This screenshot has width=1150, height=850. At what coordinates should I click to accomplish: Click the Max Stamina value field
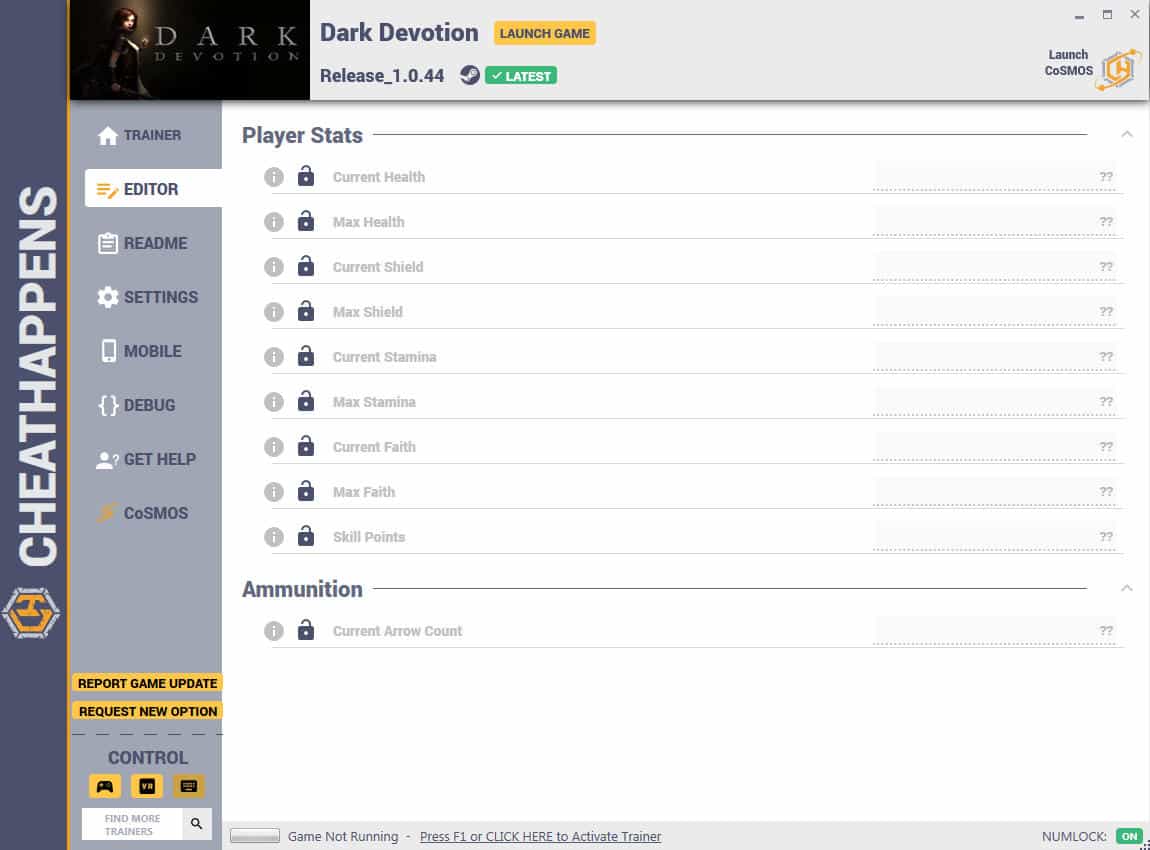[994, 401]
